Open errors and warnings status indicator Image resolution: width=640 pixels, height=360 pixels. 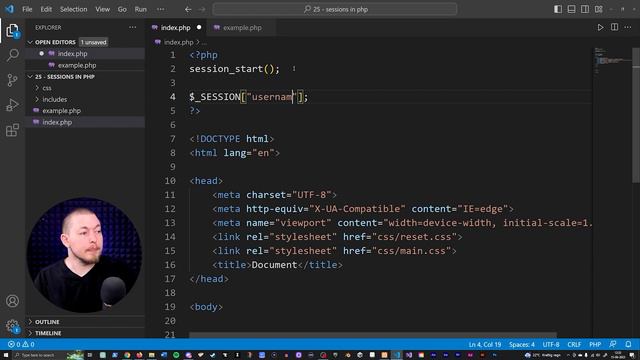pyautogui.click(x=21, y=344)
